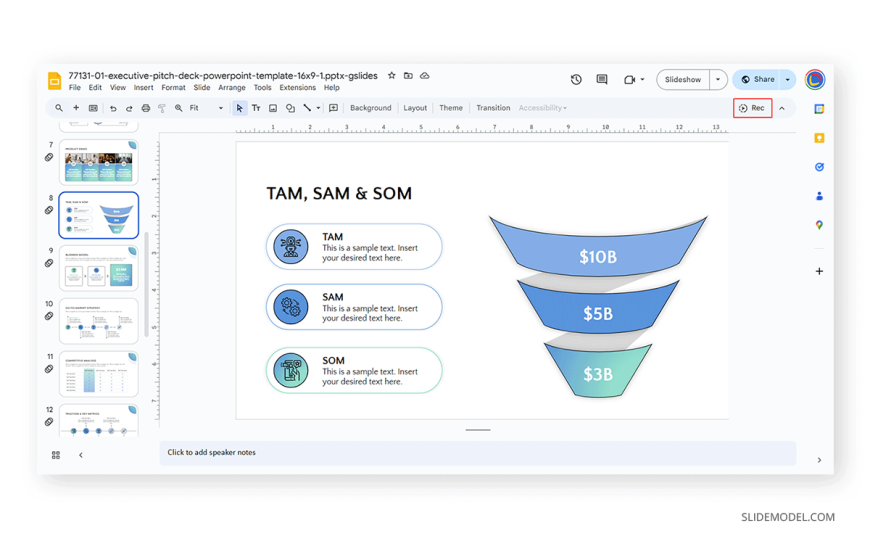Click the get add-ons plus icon
Image resolution: width=870 pixels, height=539 pixels.
tap(819, 271)
